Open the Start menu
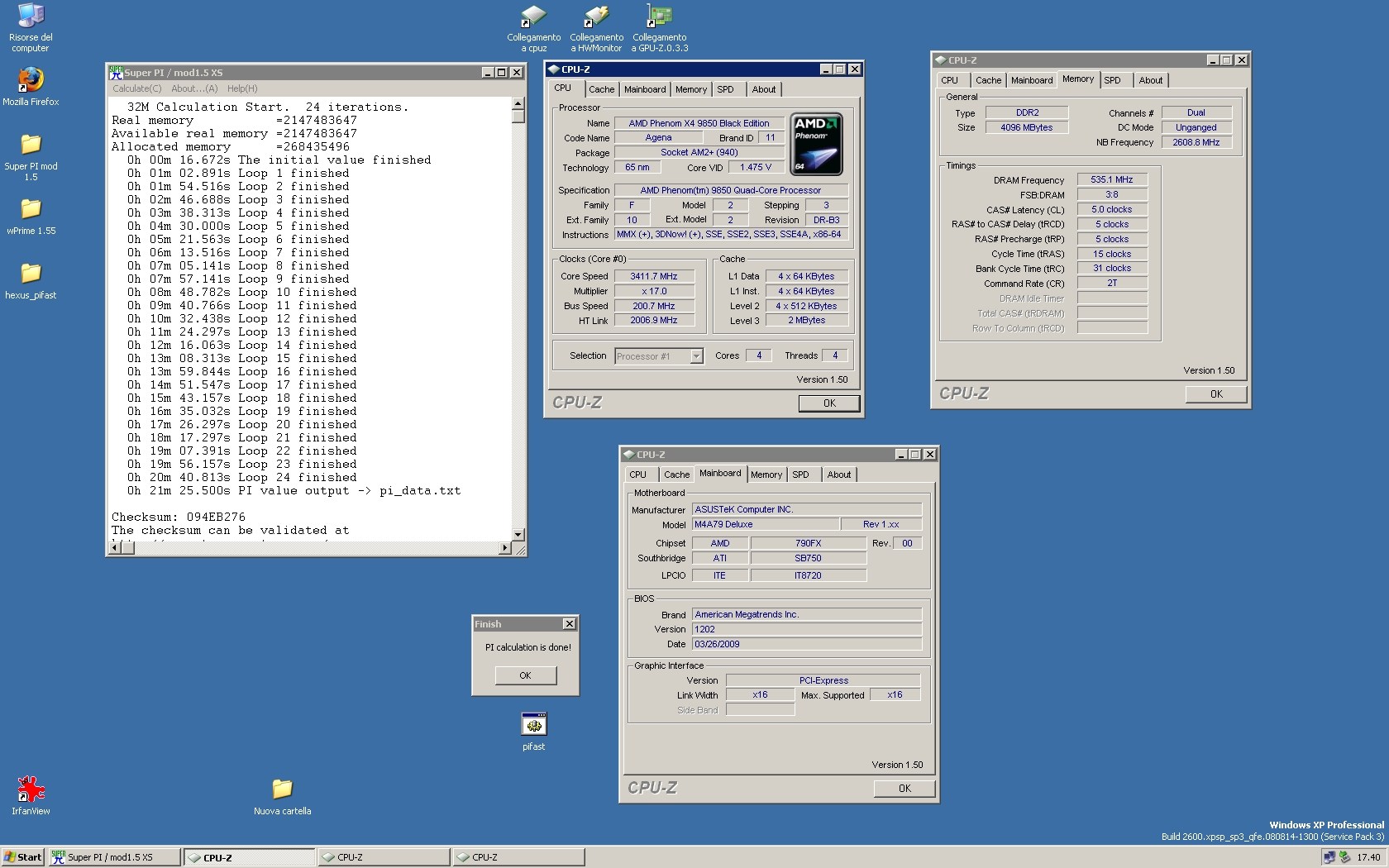 pyautogui.click(x=23, y=857)
